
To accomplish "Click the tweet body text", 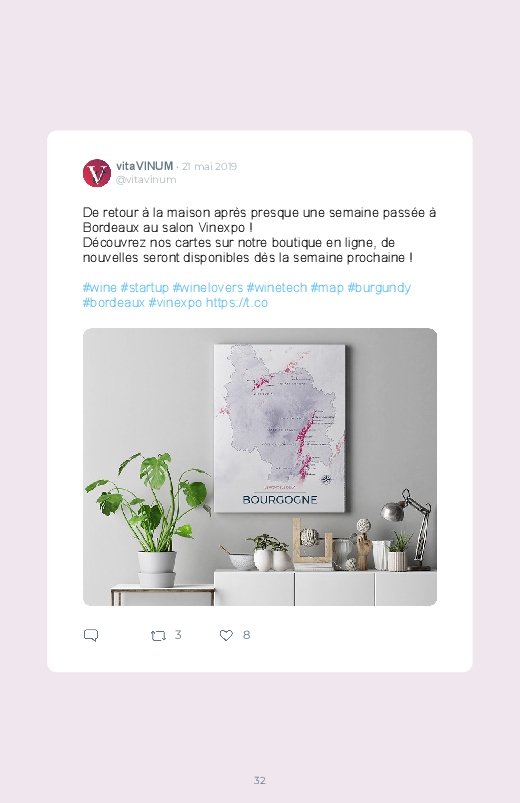I will [259, 235].
